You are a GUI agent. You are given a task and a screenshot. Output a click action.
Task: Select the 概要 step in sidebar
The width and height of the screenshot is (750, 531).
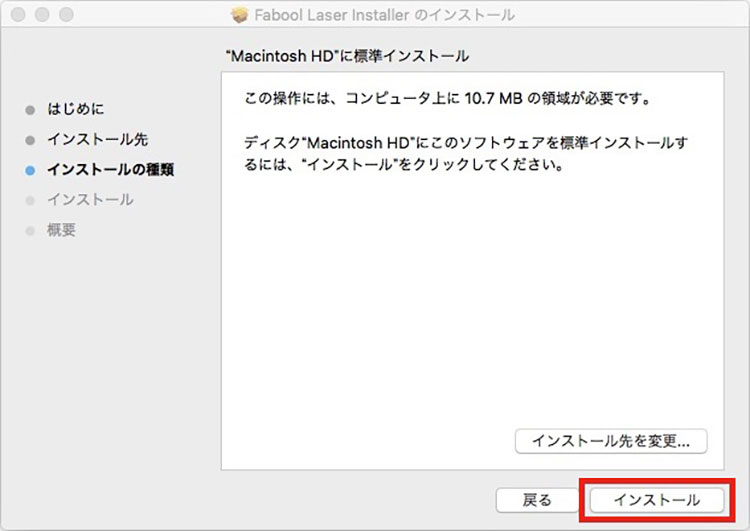pyautogui.click(x=61, y=230)
